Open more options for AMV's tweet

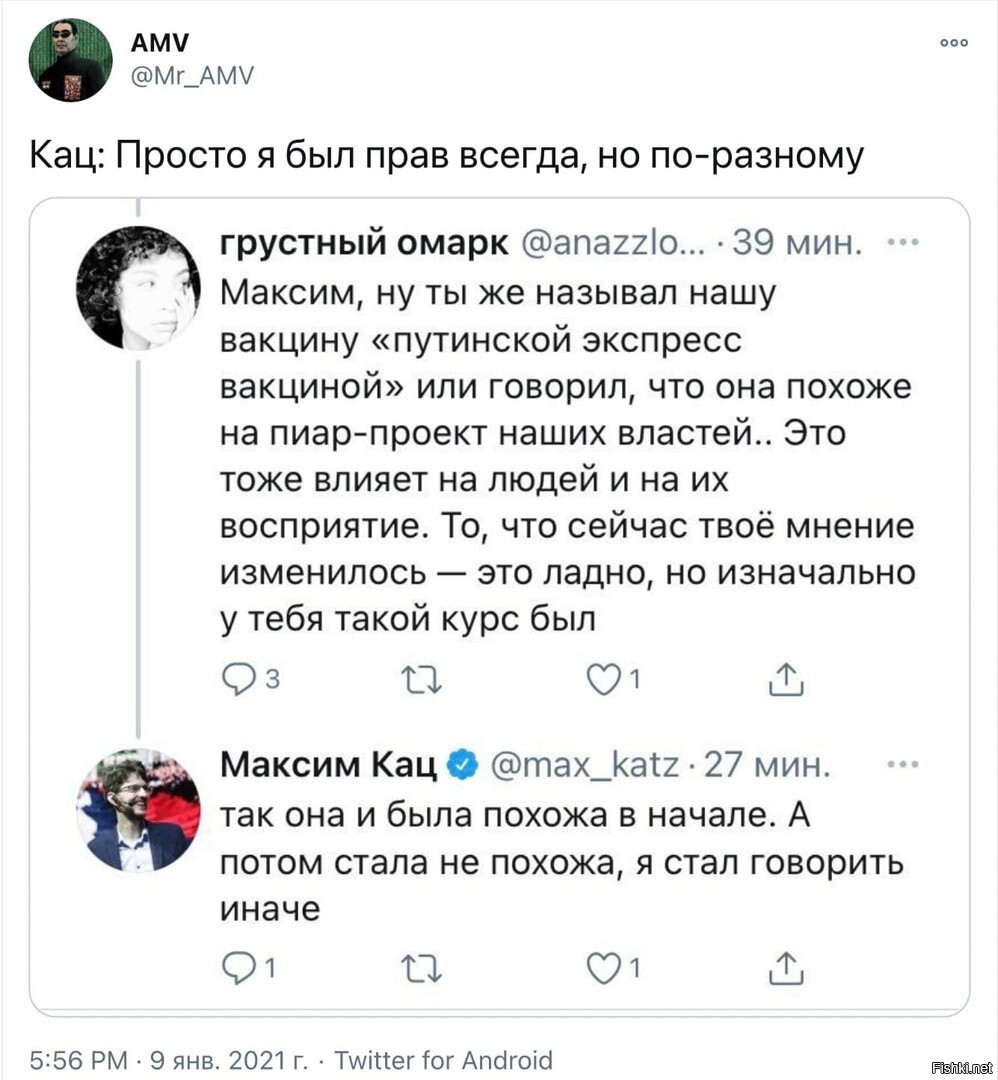[954, 43]
